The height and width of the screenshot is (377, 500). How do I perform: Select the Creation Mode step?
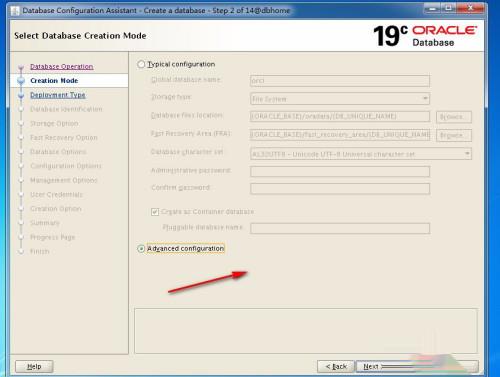tap(54, 81)
